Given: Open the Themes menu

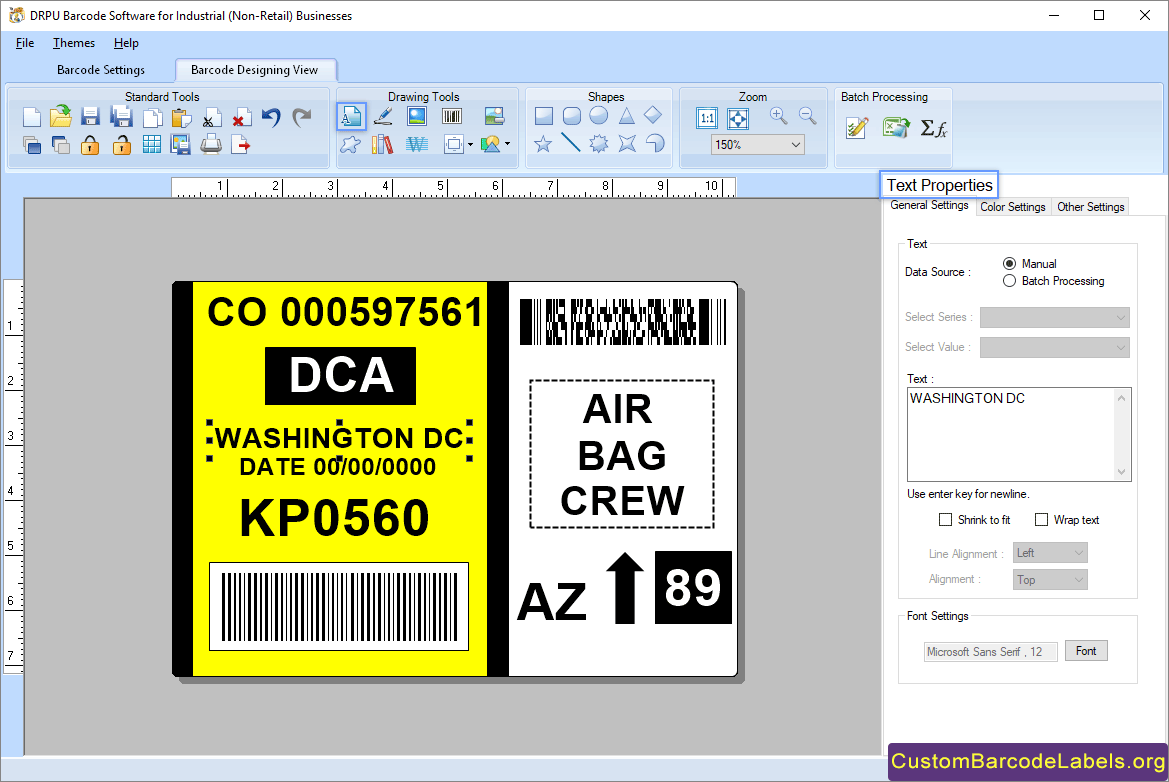Looking at the screenshot, I should click(74, 43).
